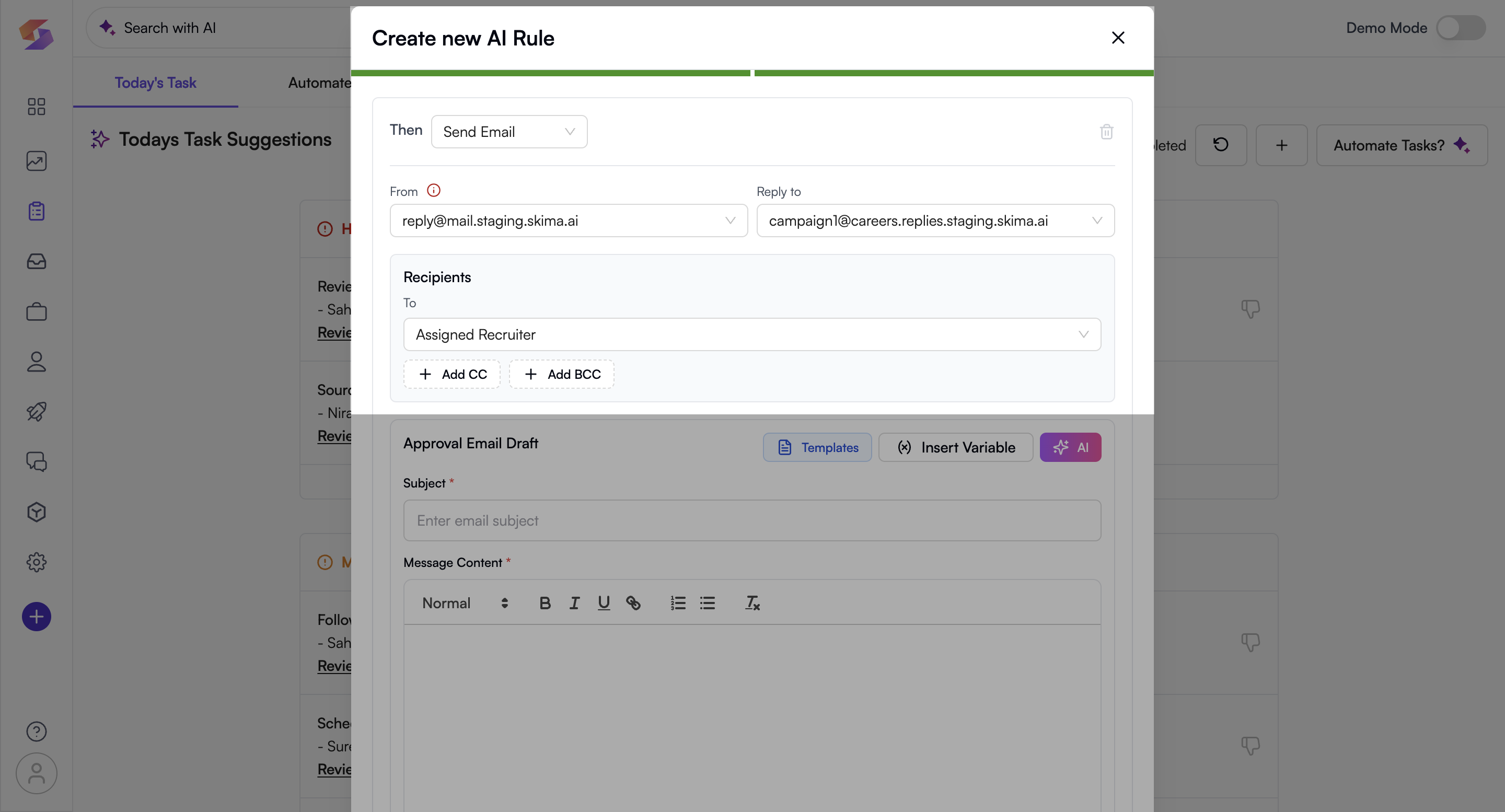The height and width of the screenshot is (812, 1505).
Task: Click the purple plus create button in sidebar
Action: click(x=36, y=616)
